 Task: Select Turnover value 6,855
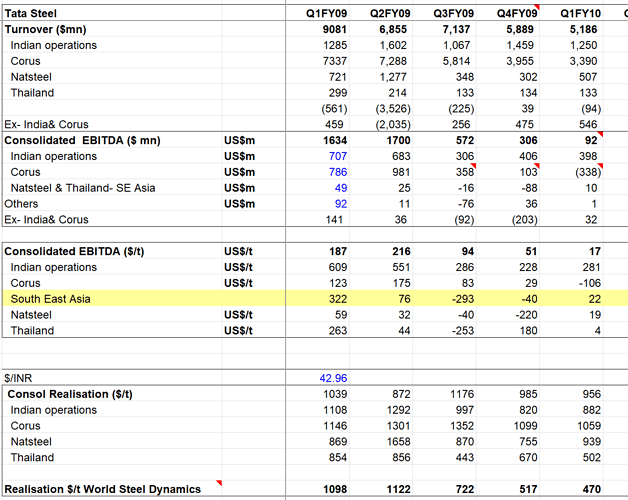(393, 29)
